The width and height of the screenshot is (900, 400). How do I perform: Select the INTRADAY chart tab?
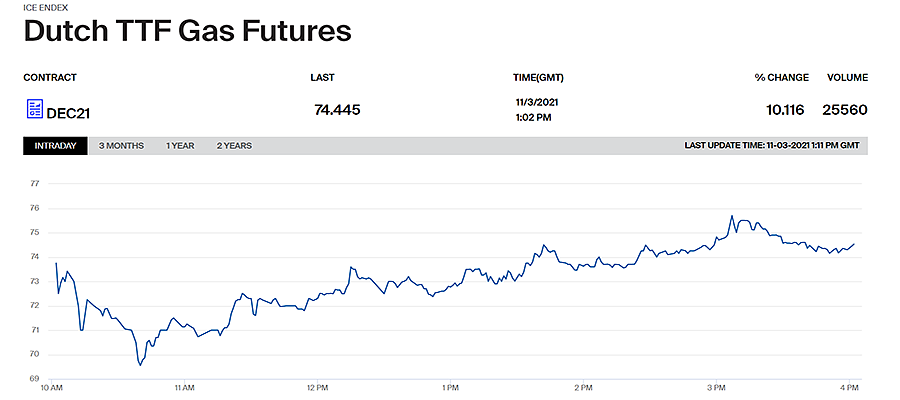click(56, 146)
